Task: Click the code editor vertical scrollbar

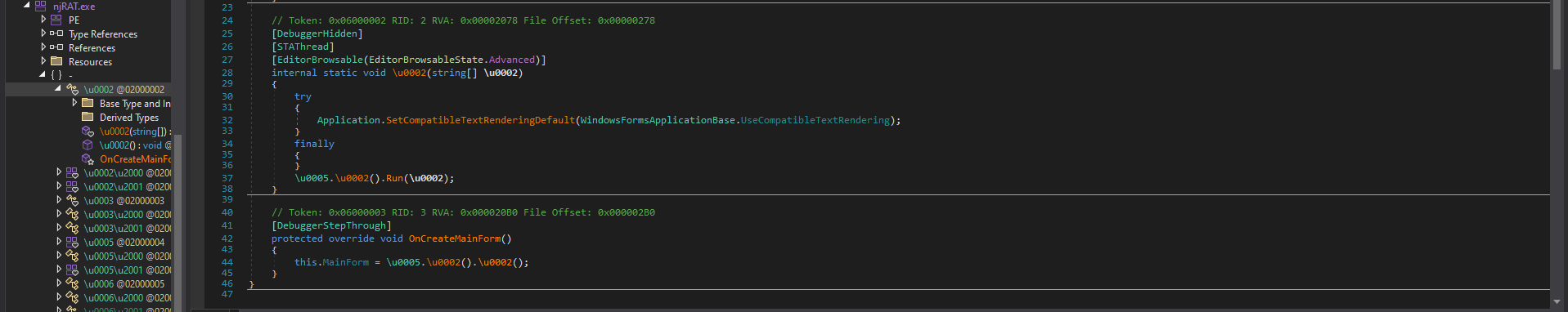Action: point(1558,155)
